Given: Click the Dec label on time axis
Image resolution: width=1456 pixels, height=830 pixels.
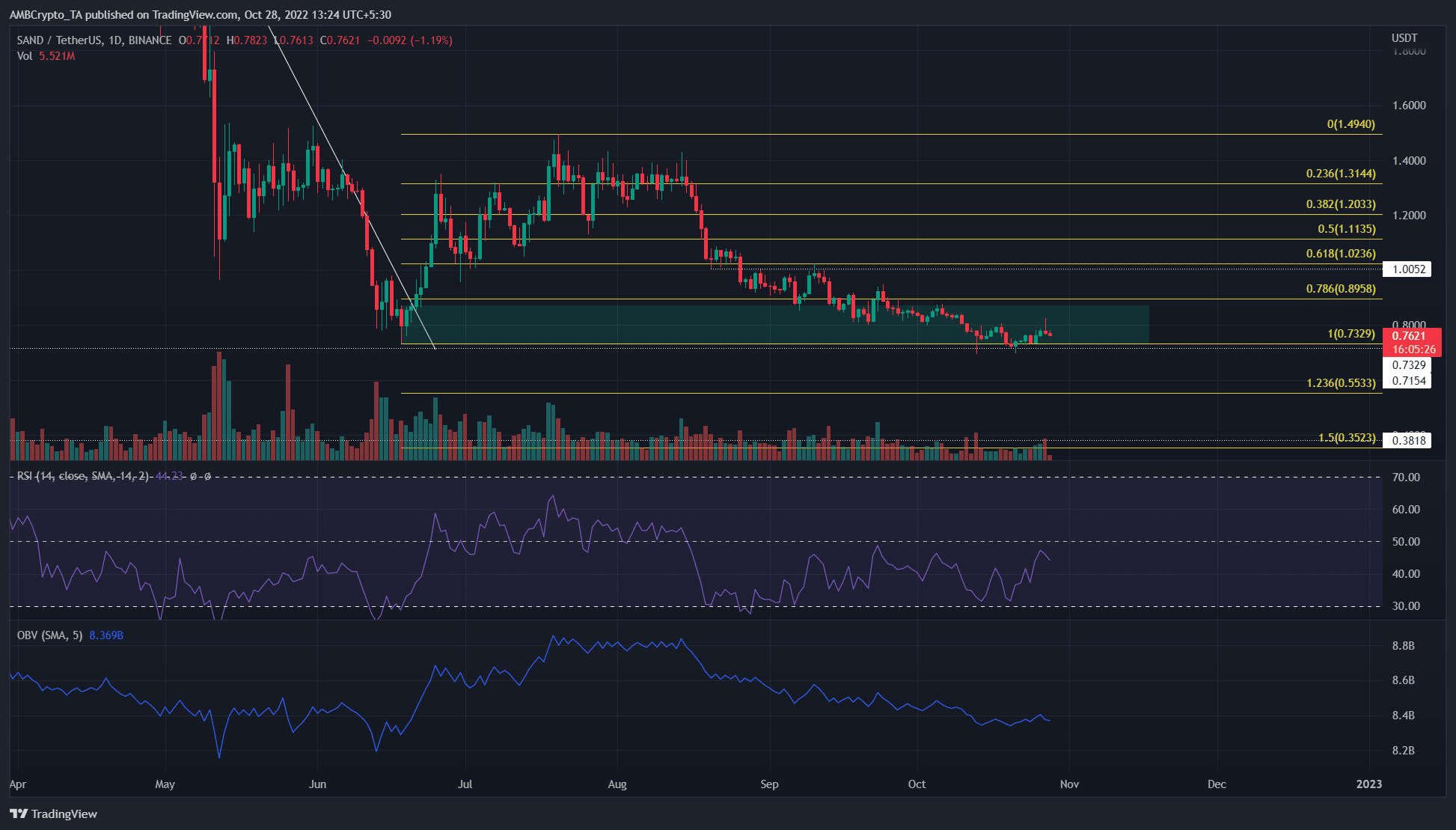Looking at the screenshot, I should [1217, 784].
